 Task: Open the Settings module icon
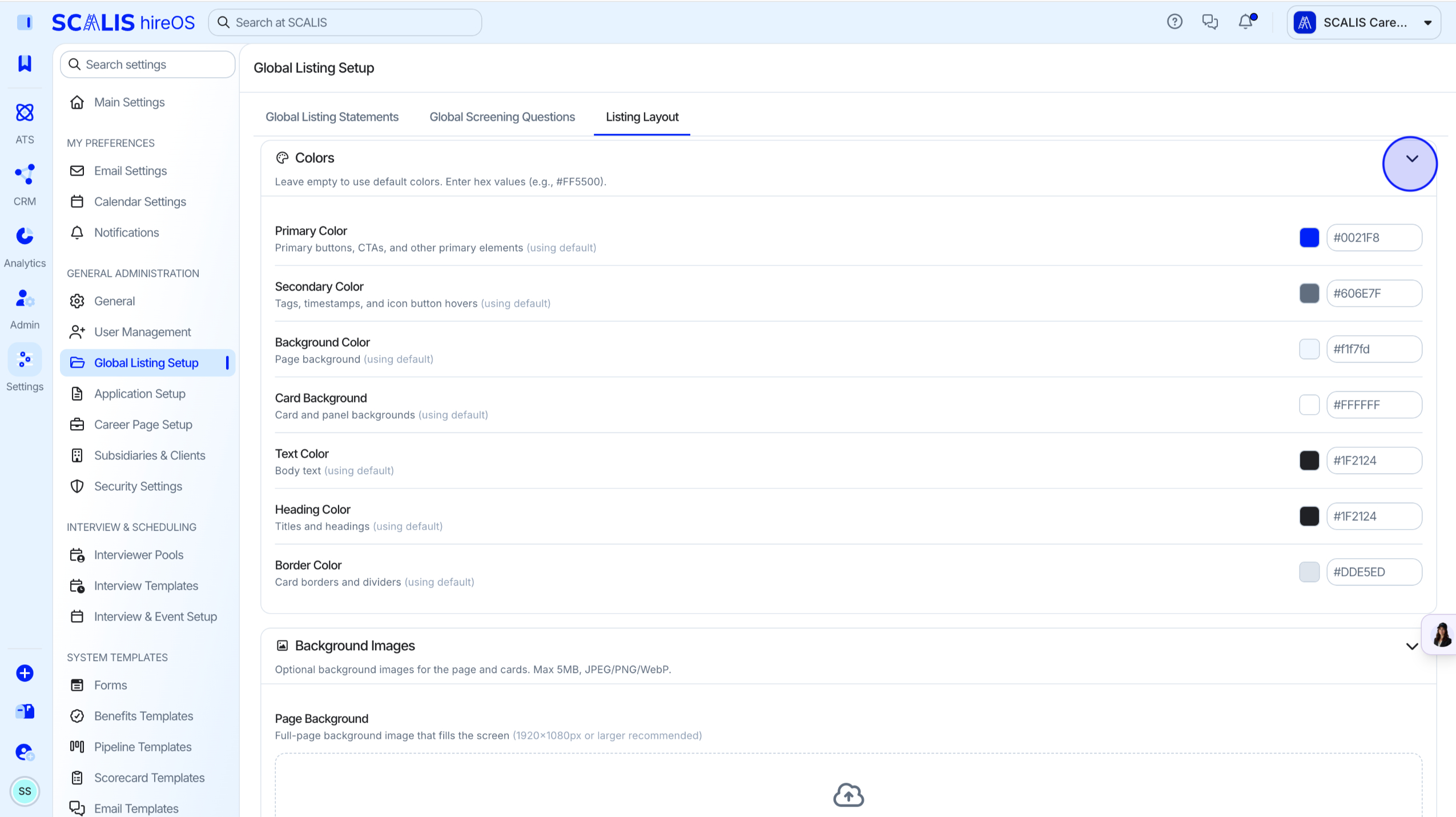pos(25,359)
